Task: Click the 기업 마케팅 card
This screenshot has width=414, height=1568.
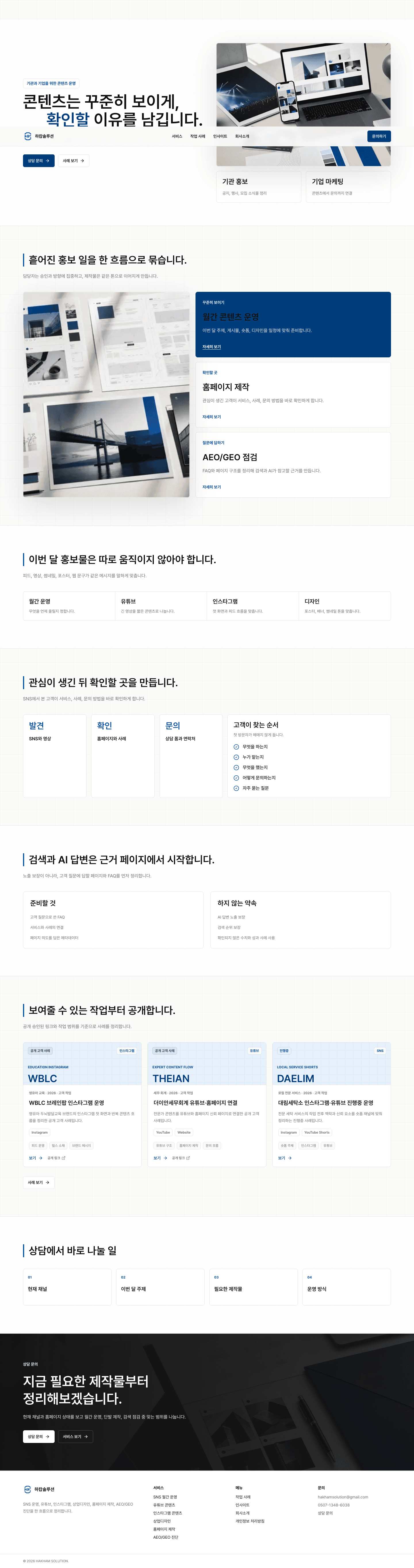Action: click(348, 186)
